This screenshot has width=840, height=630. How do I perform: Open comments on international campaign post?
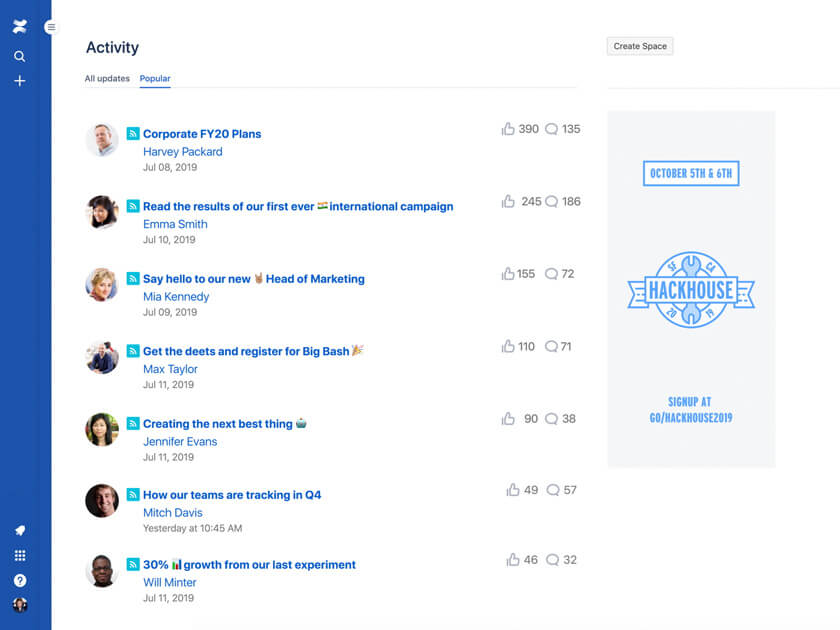pyautogui.click(x=551, y=202)
